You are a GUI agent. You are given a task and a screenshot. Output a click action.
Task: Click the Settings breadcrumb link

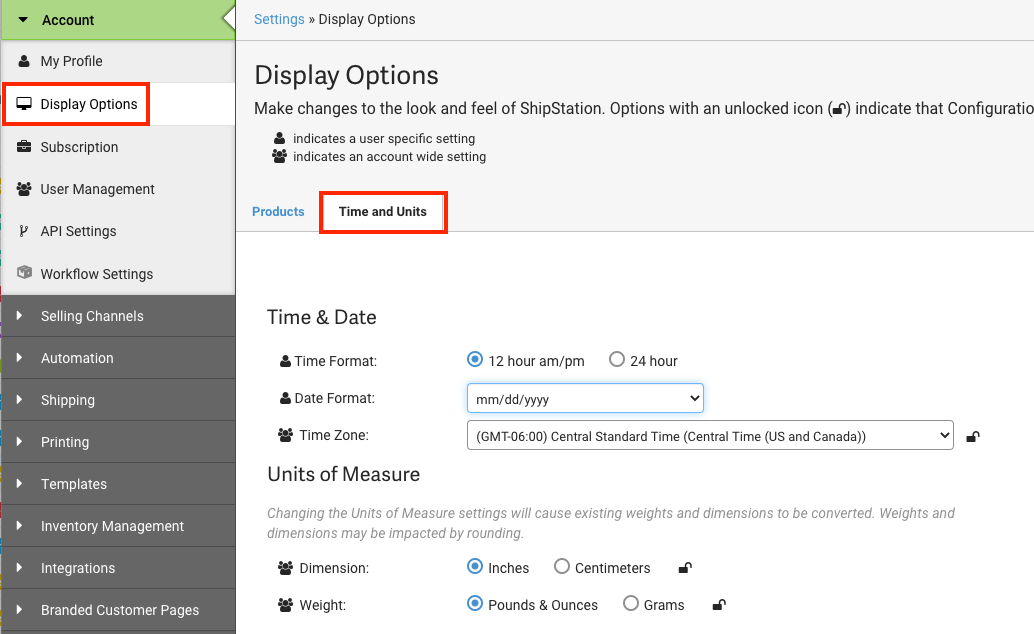point(279,19)
